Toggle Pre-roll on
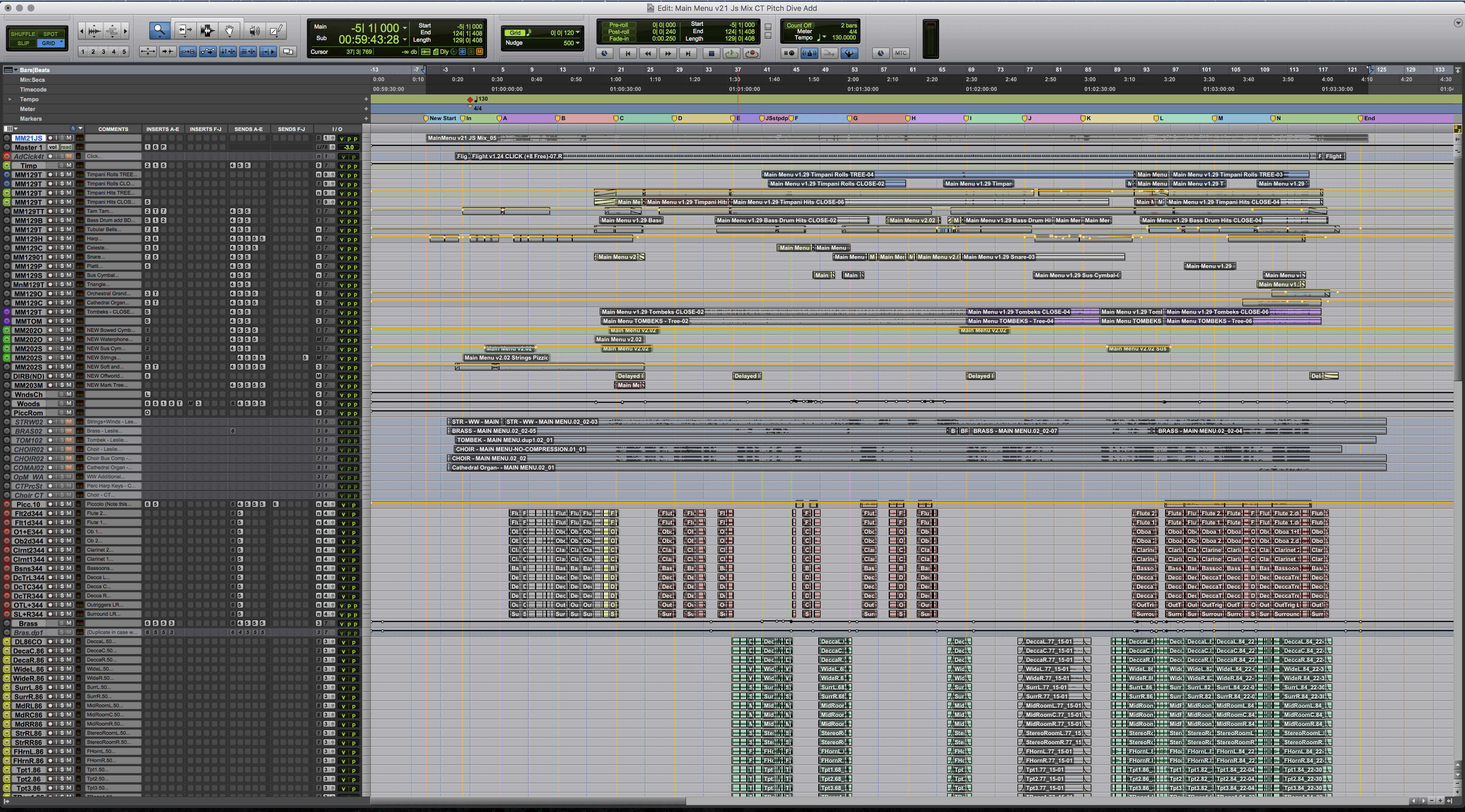 point(618,25)
